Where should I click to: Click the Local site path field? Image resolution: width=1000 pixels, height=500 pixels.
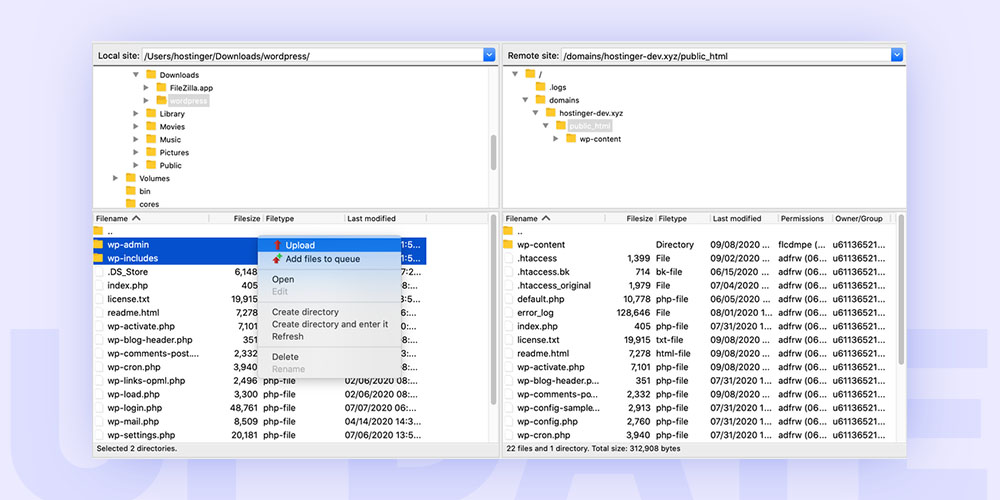pos(312,55)
